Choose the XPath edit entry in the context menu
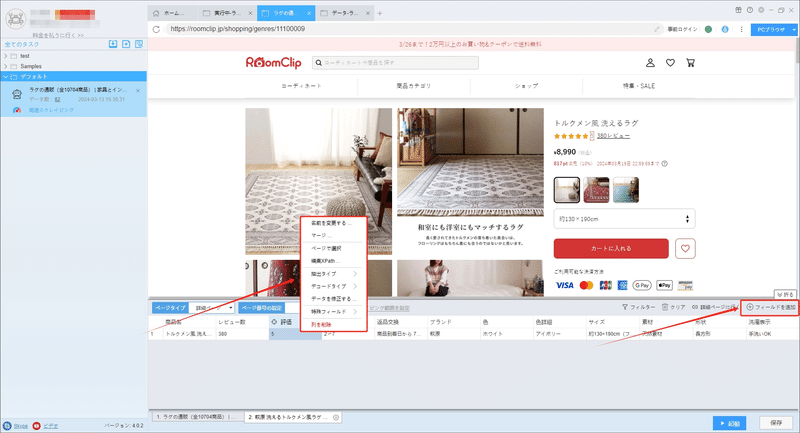The height and width of the screenshot is (433, 800). [334, 261]
